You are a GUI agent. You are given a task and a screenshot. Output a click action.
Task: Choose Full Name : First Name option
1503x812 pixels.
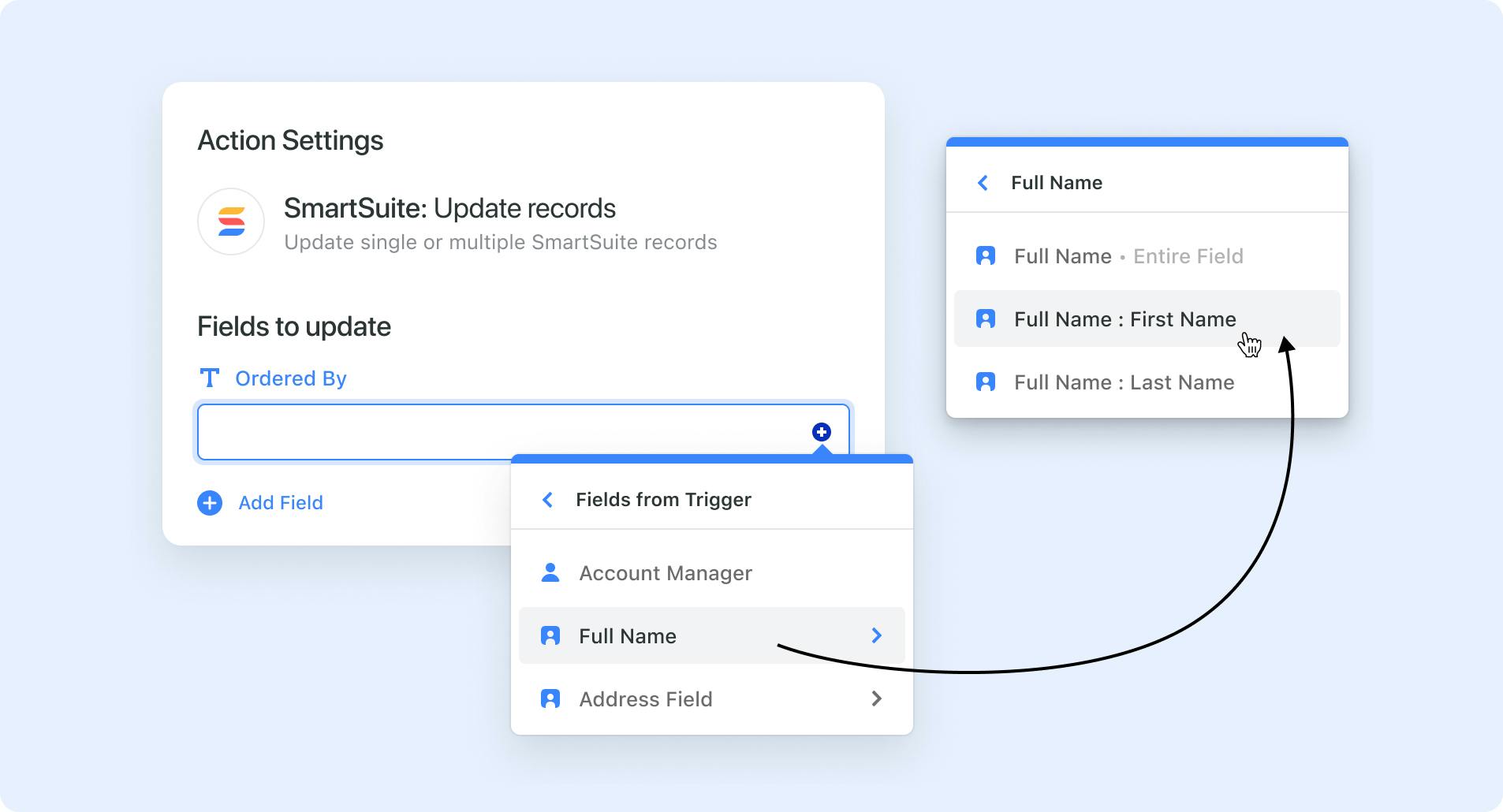pyautogui.click(x=1147, y=318)
